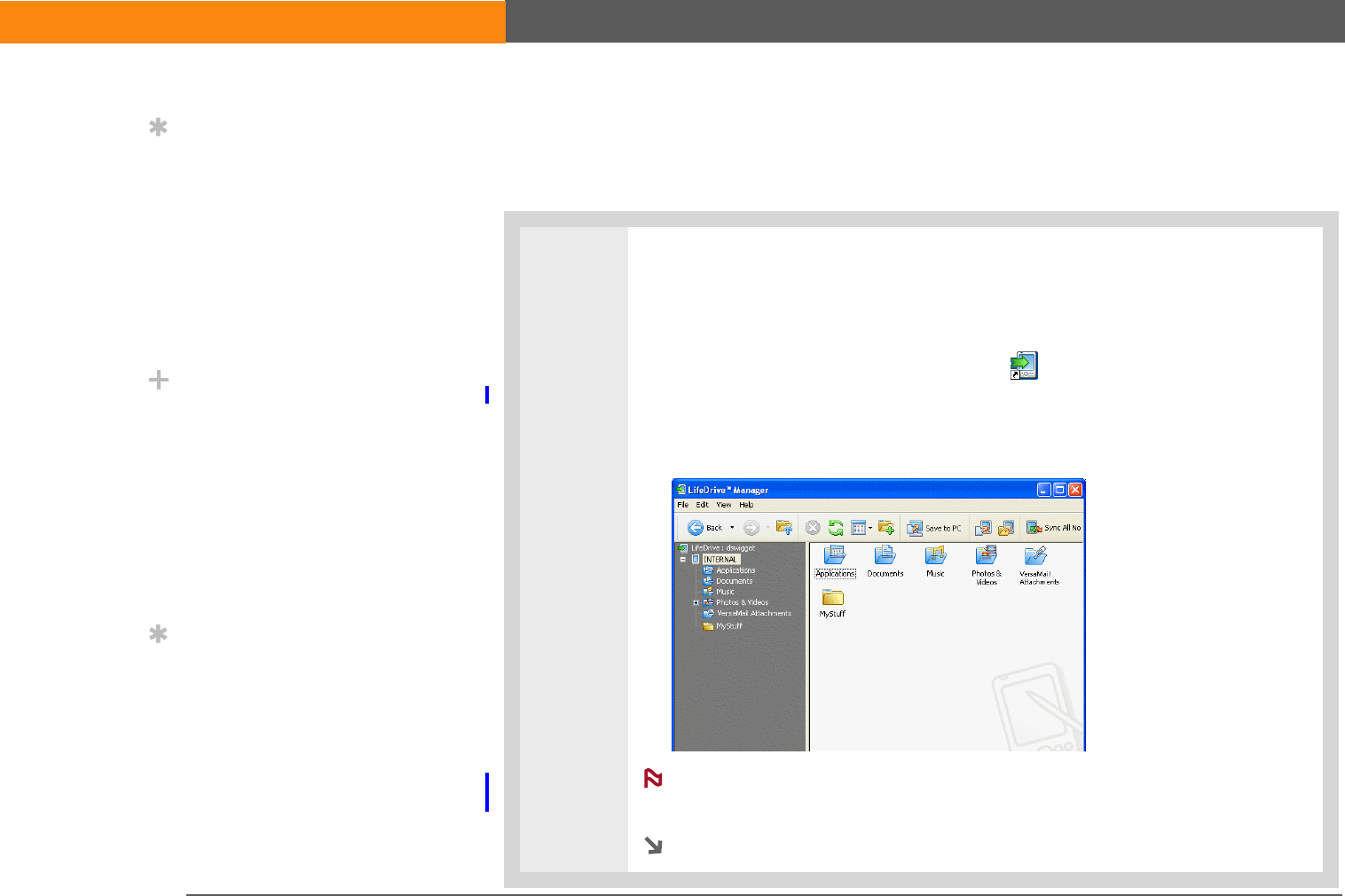The image size is (1345, 896).
Task: Click the New Folder toolbar icon
Action: tap(885, 528)
